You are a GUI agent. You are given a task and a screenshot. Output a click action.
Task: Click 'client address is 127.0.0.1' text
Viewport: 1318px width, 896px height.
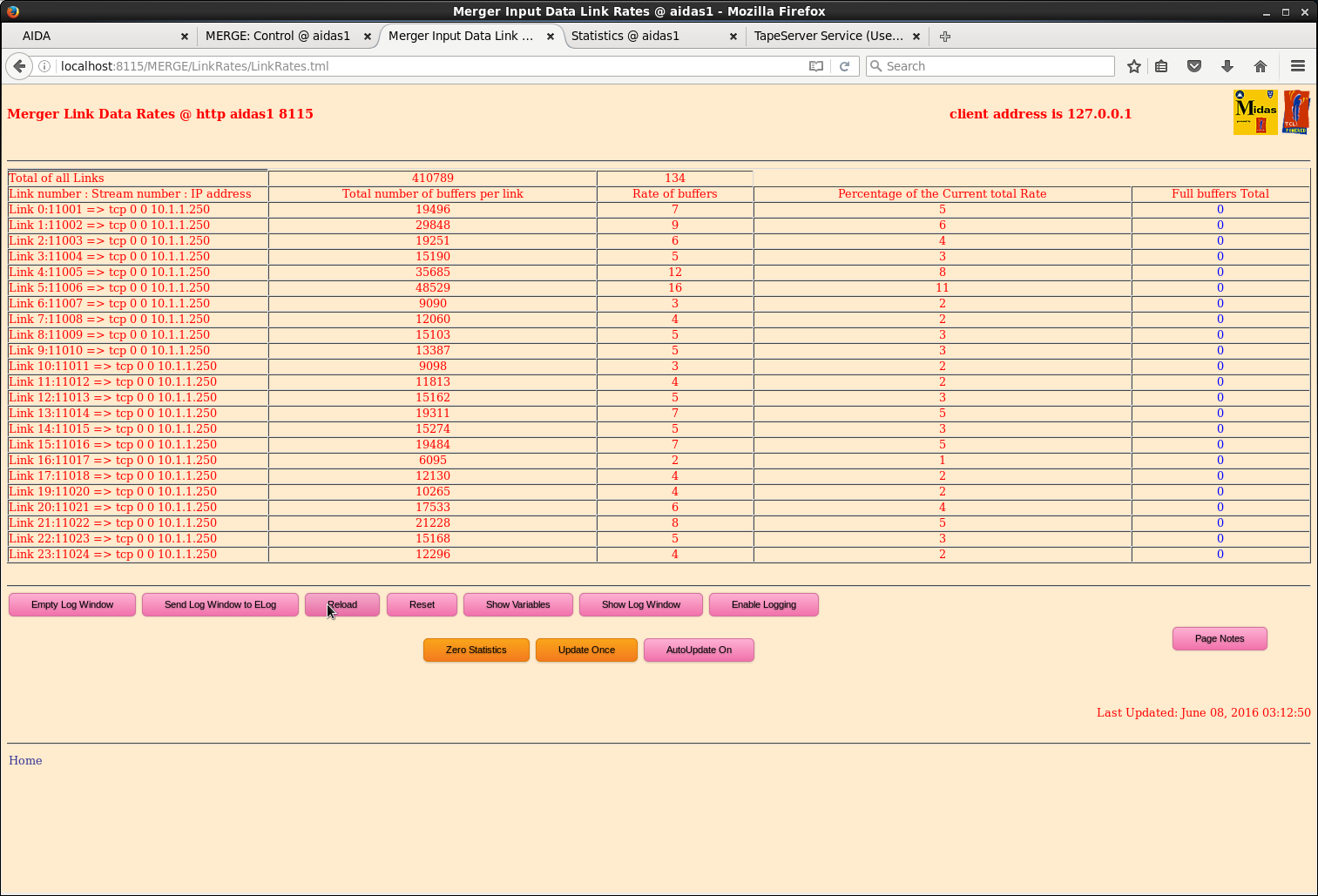tap(1040, 114)
